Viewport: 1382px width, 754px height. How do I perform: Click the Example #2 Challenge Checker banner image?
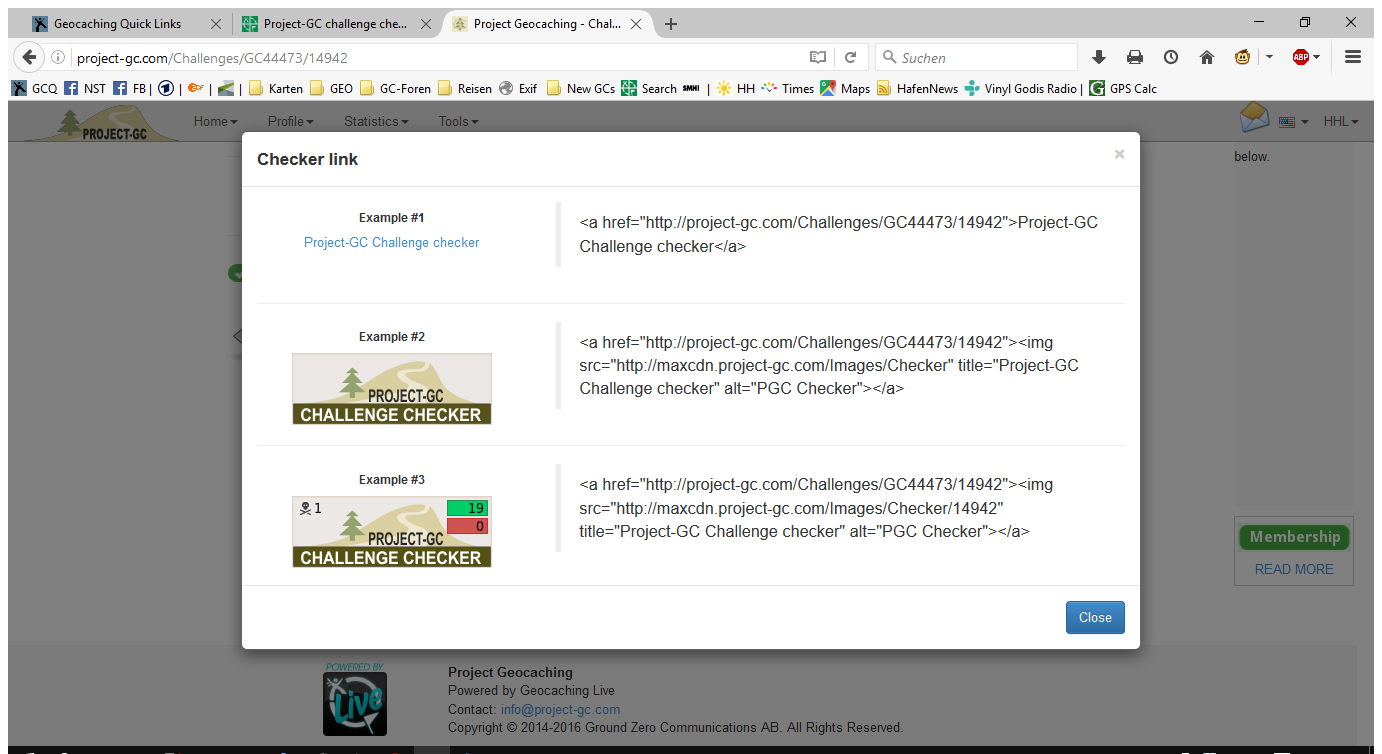pos(392,389)
